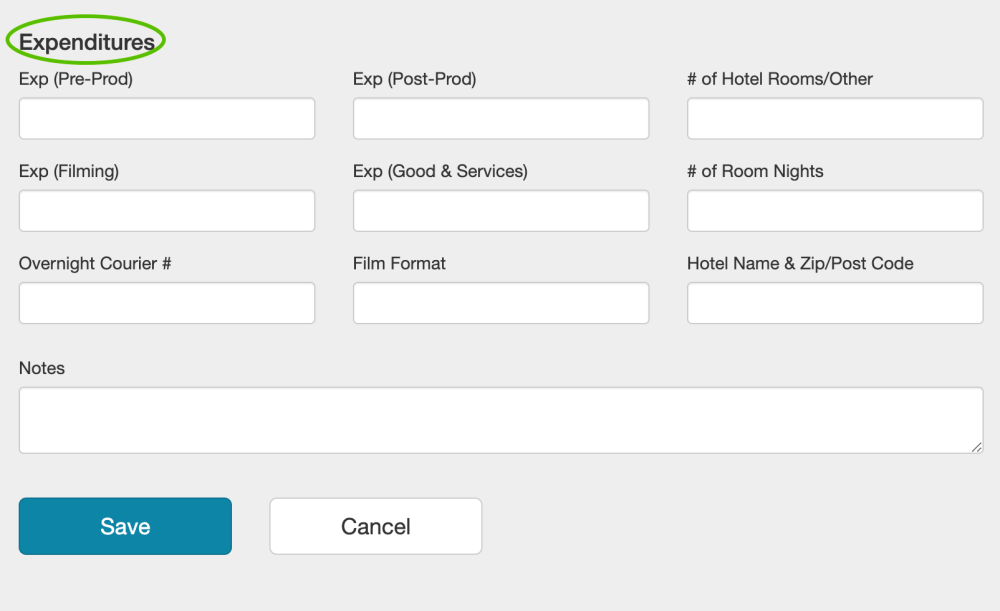
Task: Click the Exp (Pre-Prod) input field
Action: 167,118
